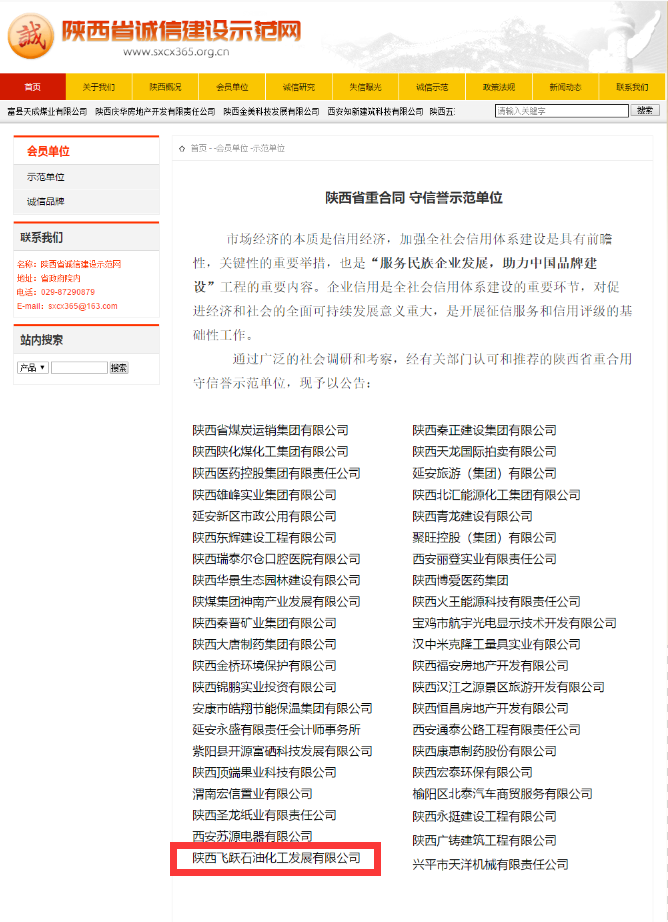Screen dimensions: 668x922
Task: Open the 关于我们 navigation item
Action: tap(99, 87)
